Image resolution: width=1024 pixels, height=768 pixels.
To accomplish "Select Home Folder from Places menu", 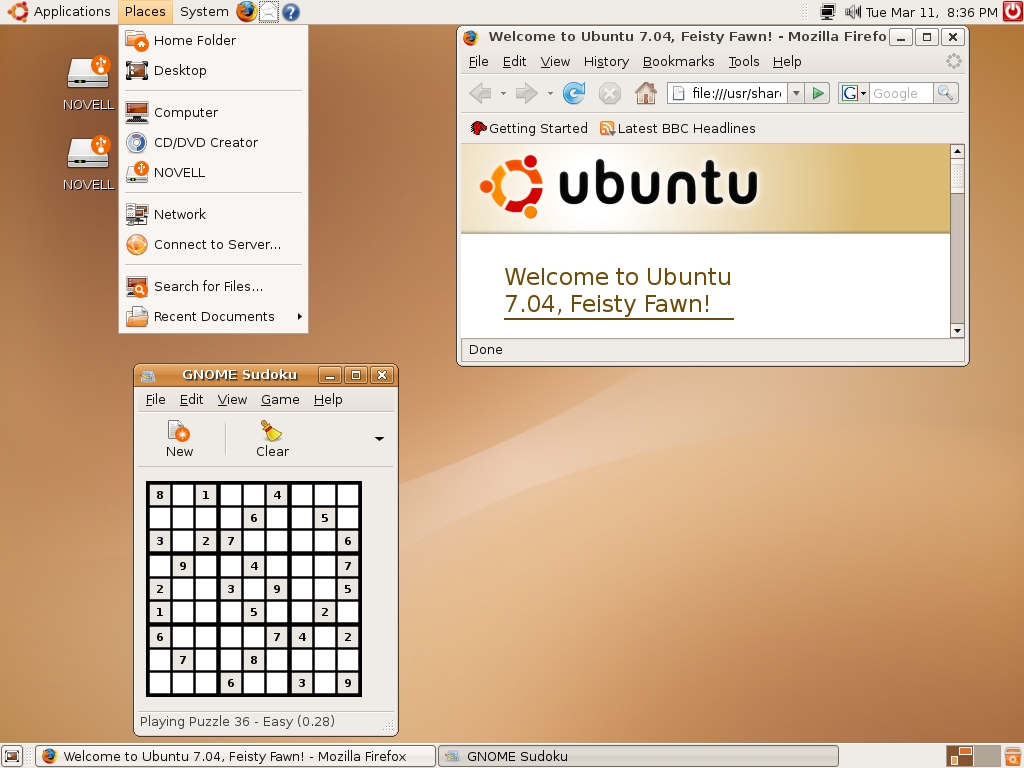I will click(194, 40).
